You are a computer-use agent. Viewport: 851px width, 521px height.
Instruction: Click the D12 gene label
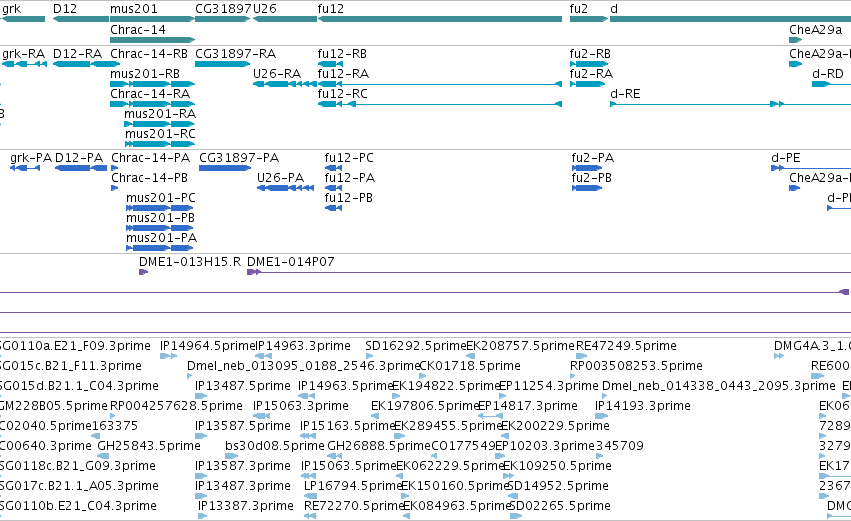tap(65, 9)
